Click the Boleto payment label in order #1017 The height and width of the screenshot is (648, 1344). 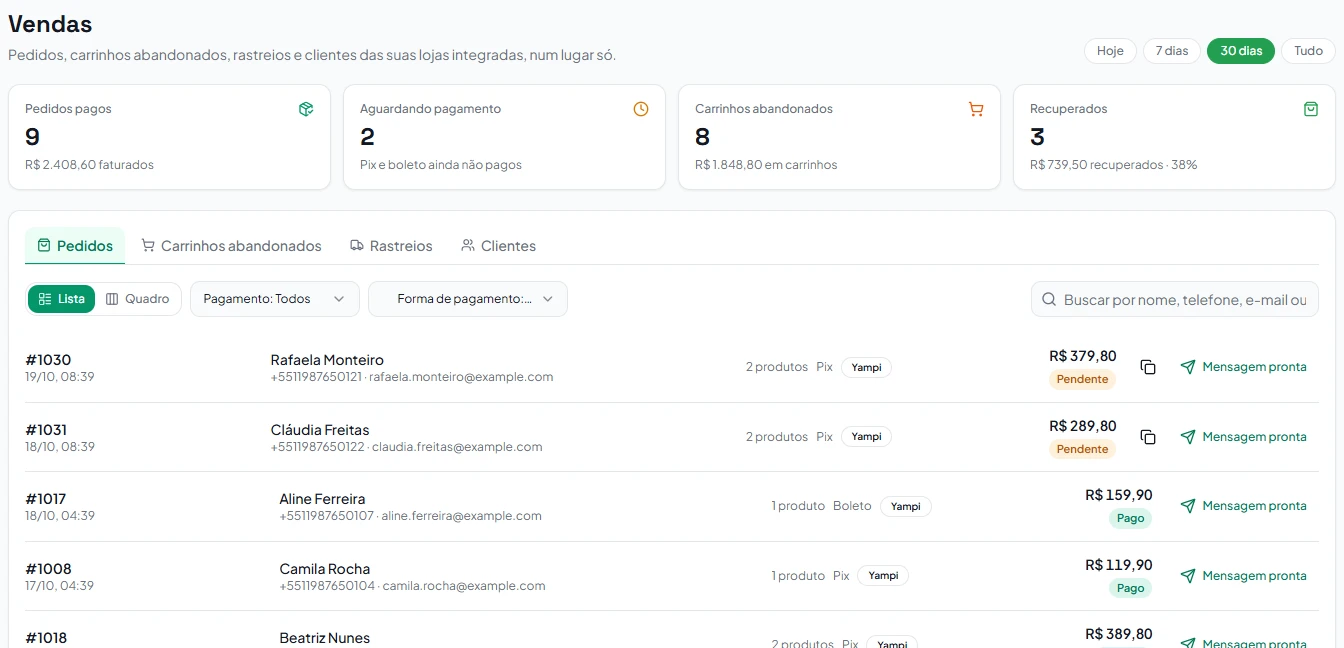(x=852, y=506)
